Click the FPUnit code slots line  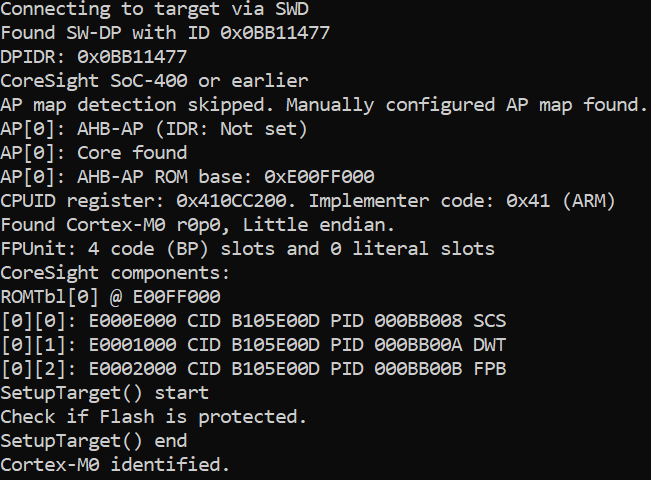[247, 249]
